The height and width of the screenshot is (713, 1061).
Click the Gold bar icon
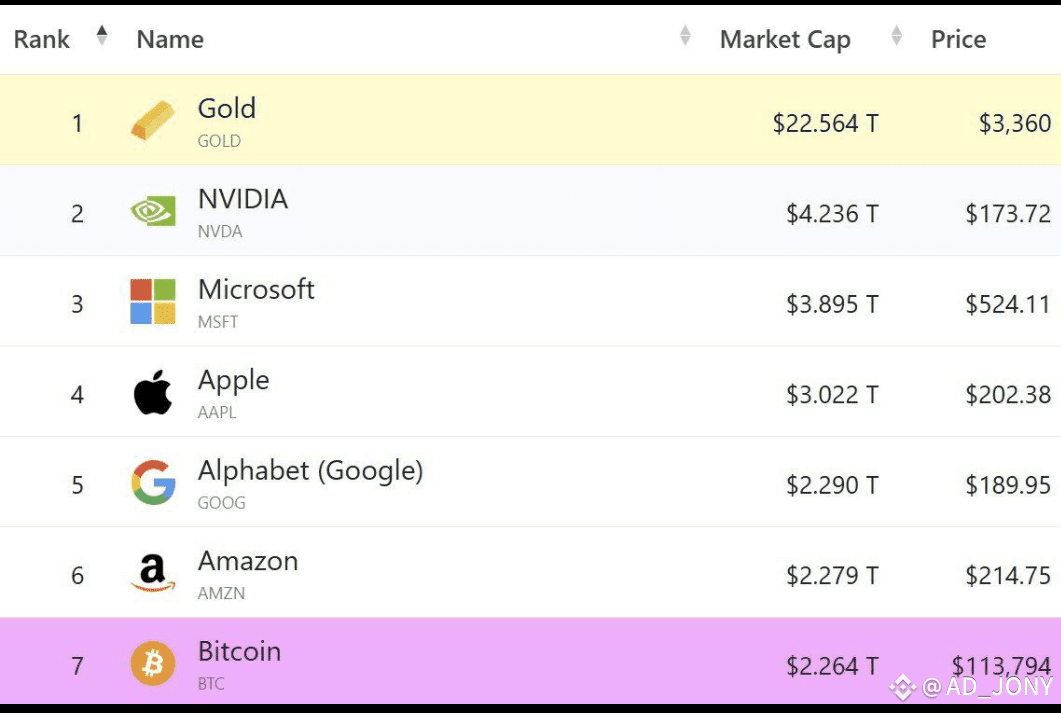pos(153,120)
